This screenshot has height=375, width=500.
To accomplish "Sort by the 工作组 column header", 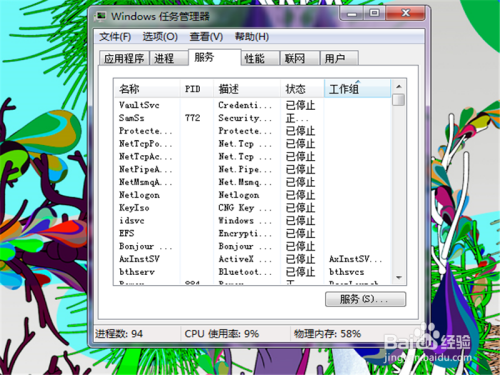I will pos(357,89).
